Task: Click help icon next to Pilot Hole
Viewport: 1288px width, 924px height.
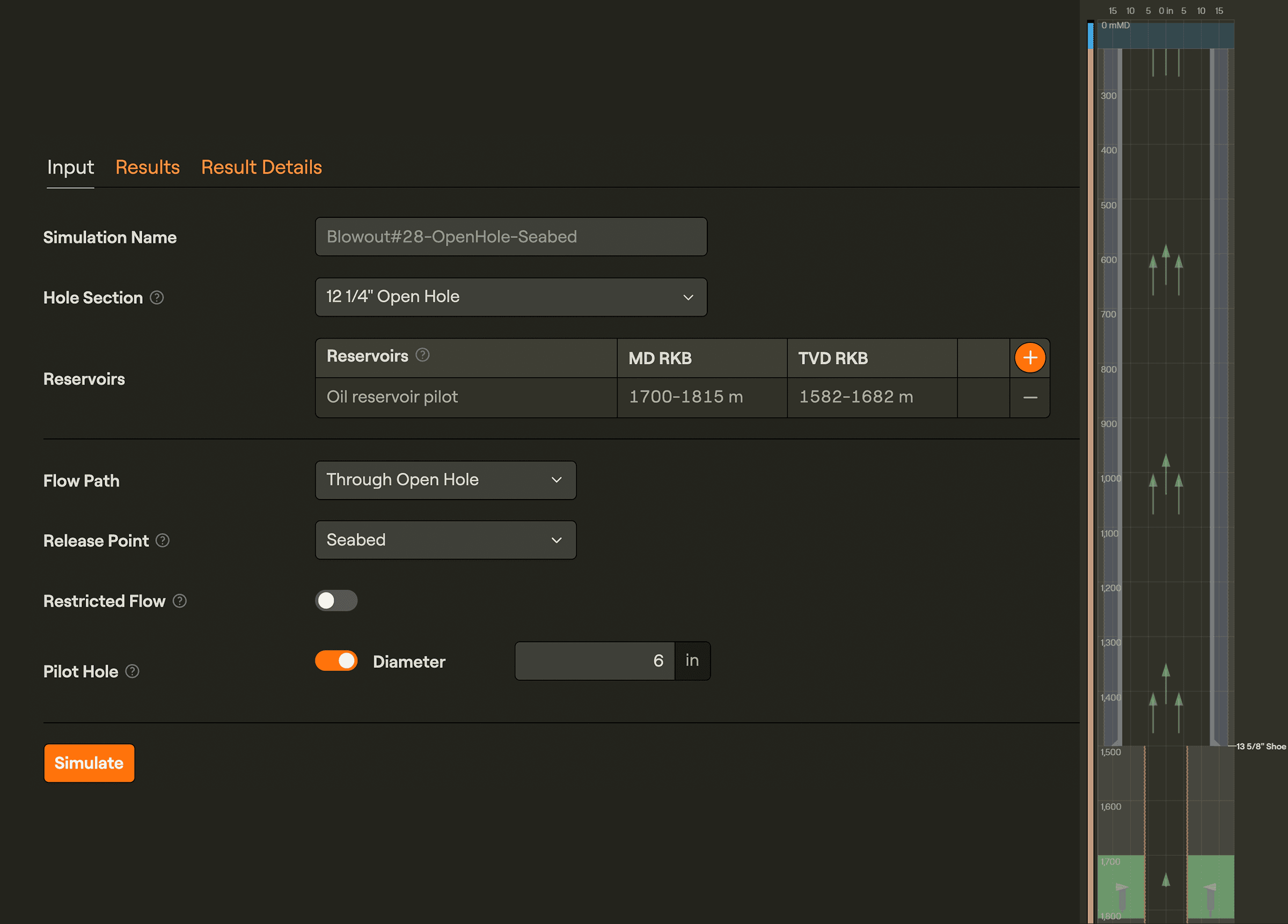Action: pyautogui.click(x=133, y=671)
